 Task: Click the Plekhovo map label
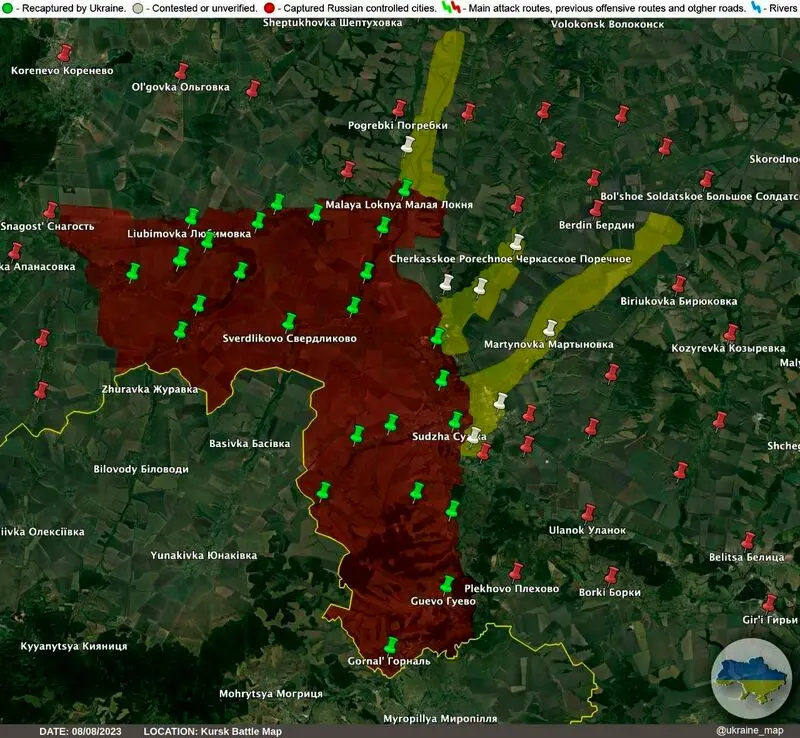click(512, 588)
